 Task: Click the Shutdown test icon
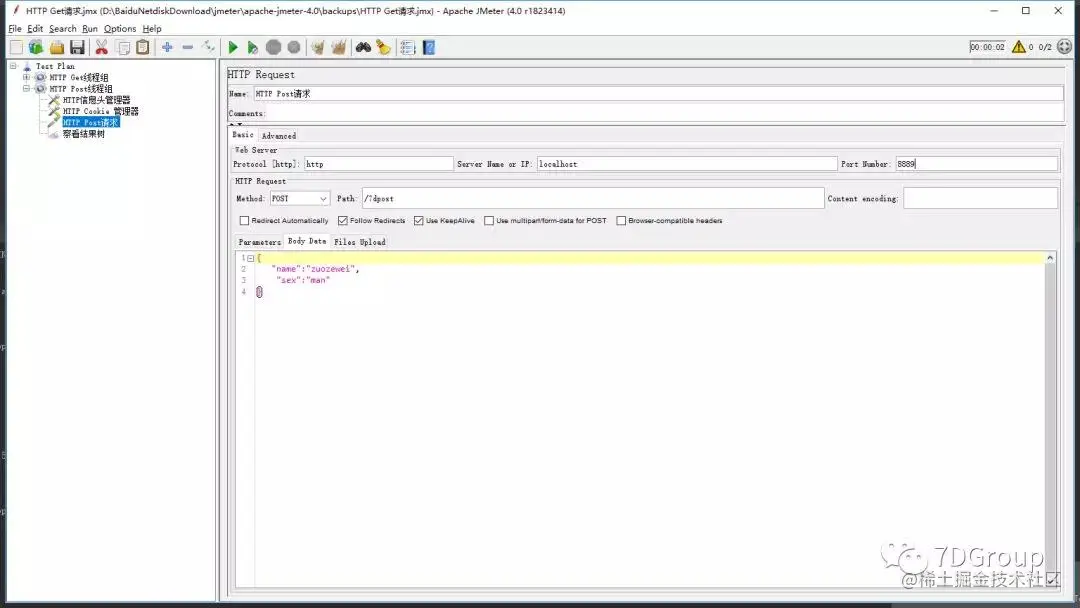tap(294, 48)
